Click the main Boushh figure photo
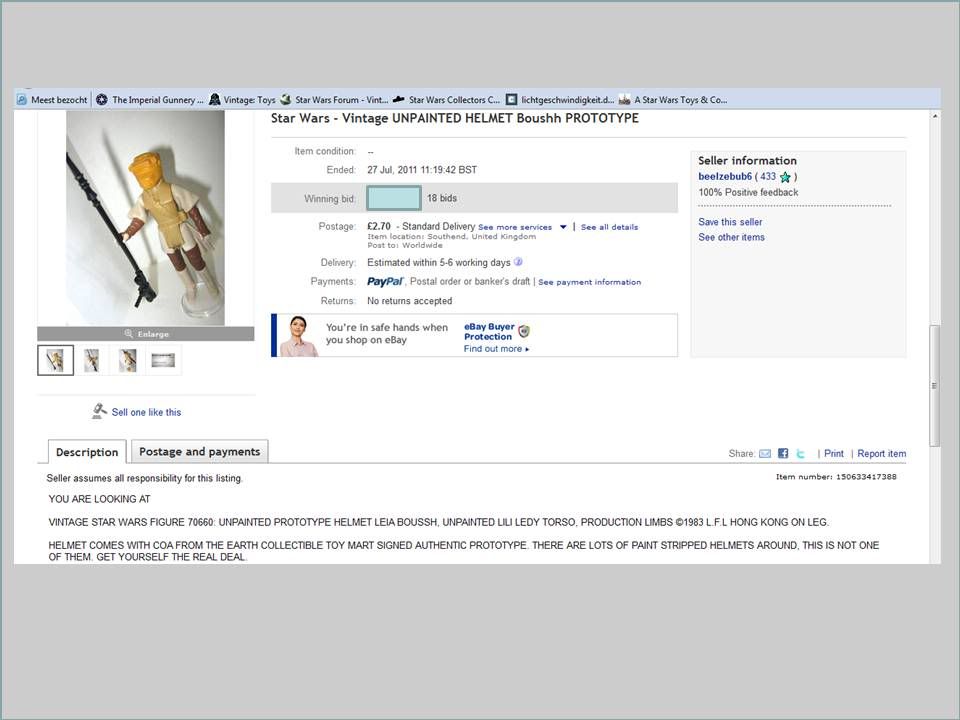Image resolution: width=960 pixels, height=720 pixels. click(x=145, y=218)
